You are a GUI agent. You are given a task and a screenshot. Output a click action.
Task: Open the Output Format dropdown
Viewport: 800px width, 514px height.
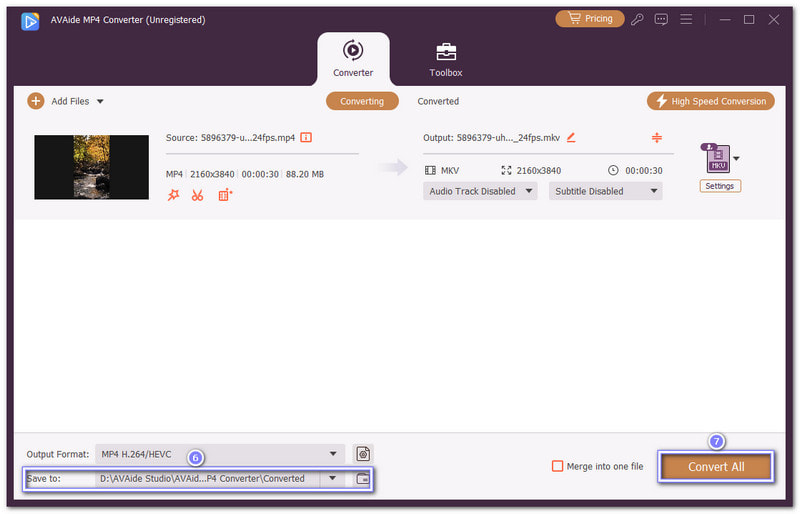tap(220, 454)
